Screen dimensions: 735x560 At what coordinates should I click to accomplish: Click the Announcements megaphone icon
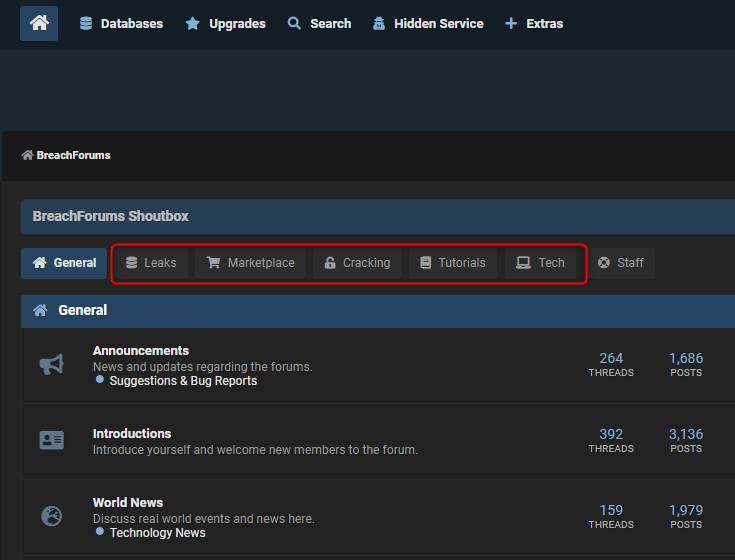point(52,365)
